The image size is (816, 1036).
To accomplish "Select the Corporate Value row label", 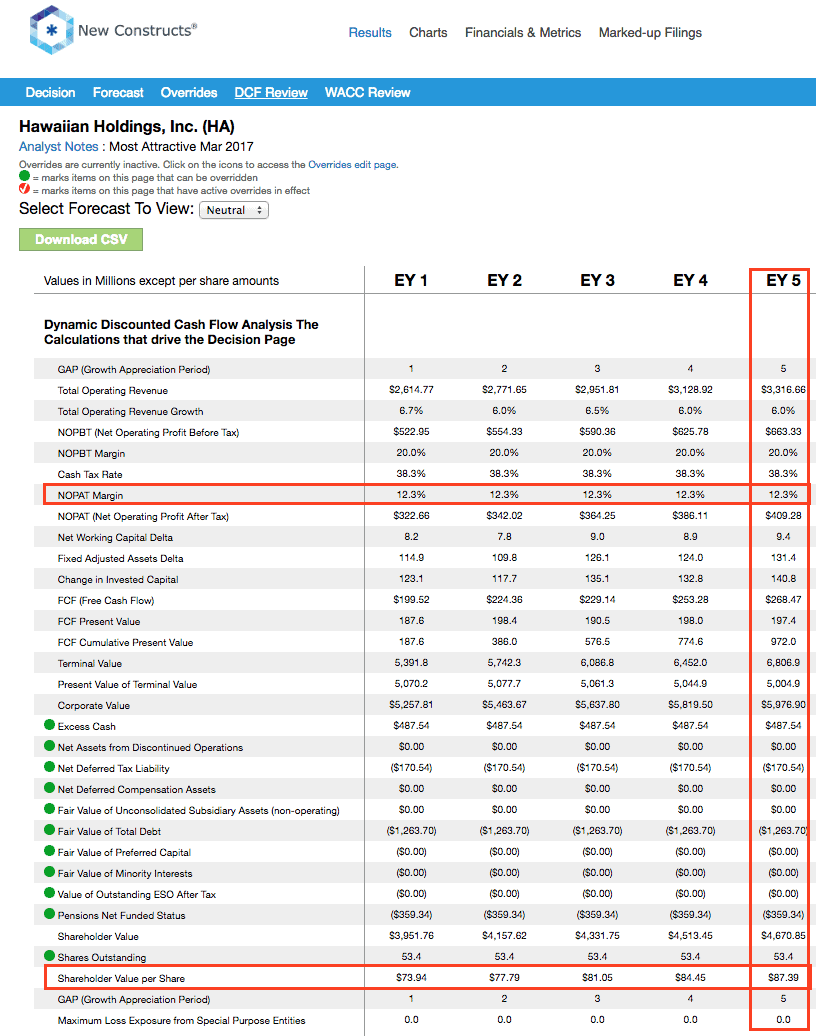I will [x=93, y=706].
